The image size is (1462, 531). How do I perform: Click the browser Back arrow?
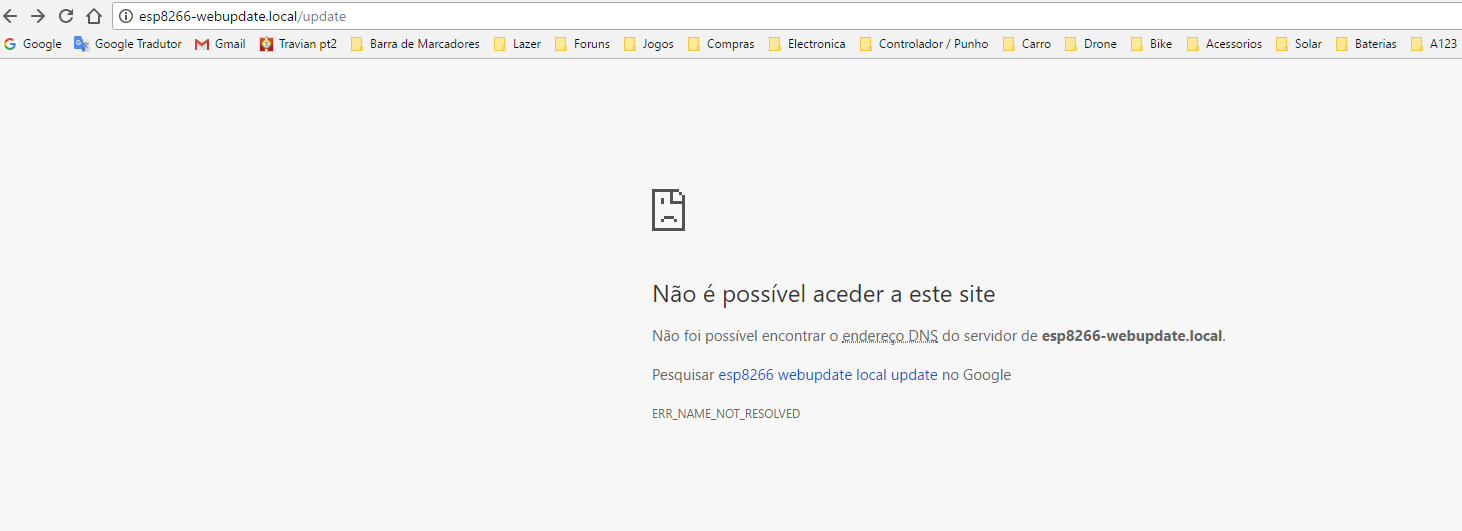(x=11, y=16)
